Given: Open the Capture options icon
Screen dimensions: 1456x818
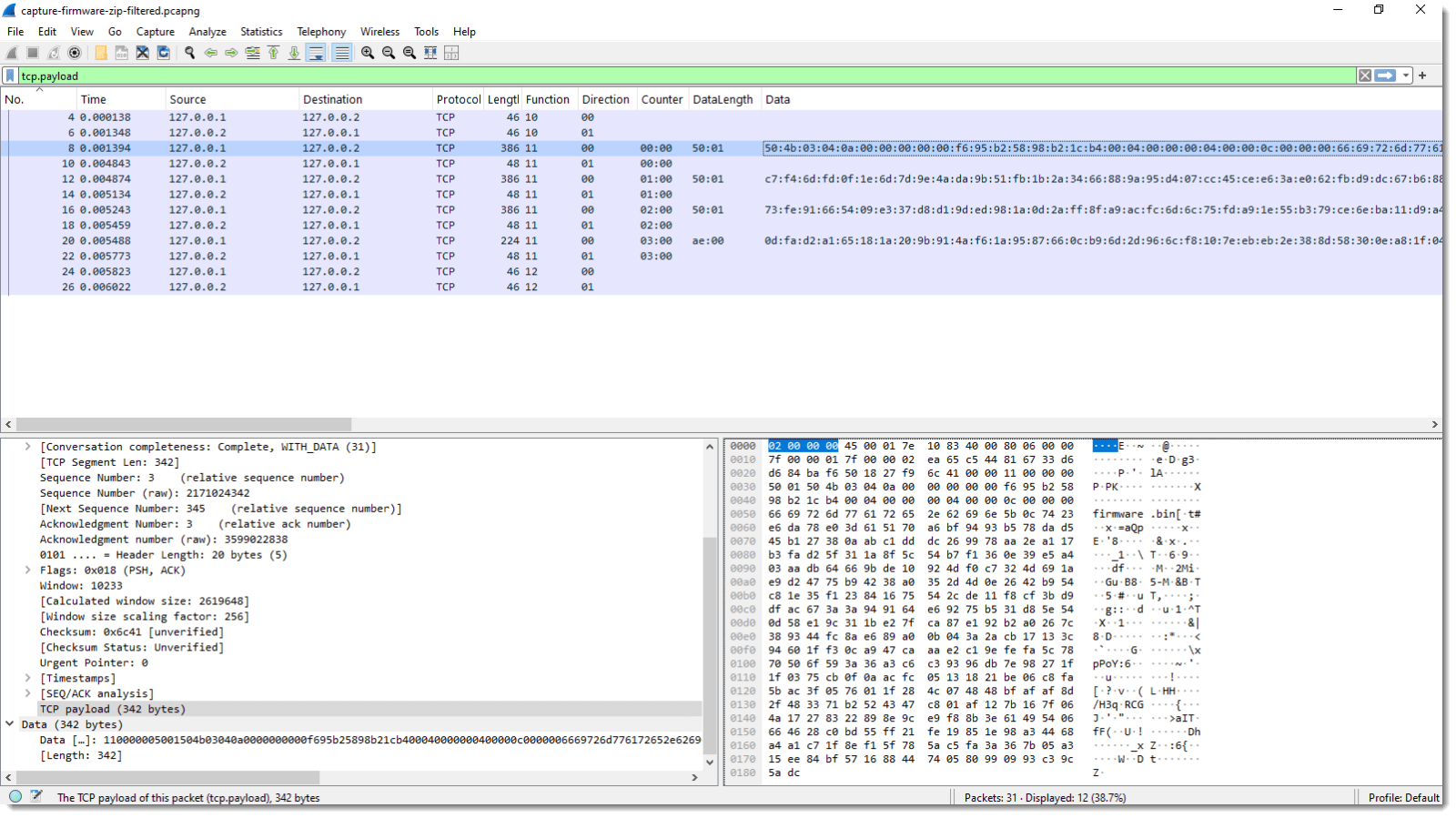Looking at the screenshot, I should (x=75, y=53).
